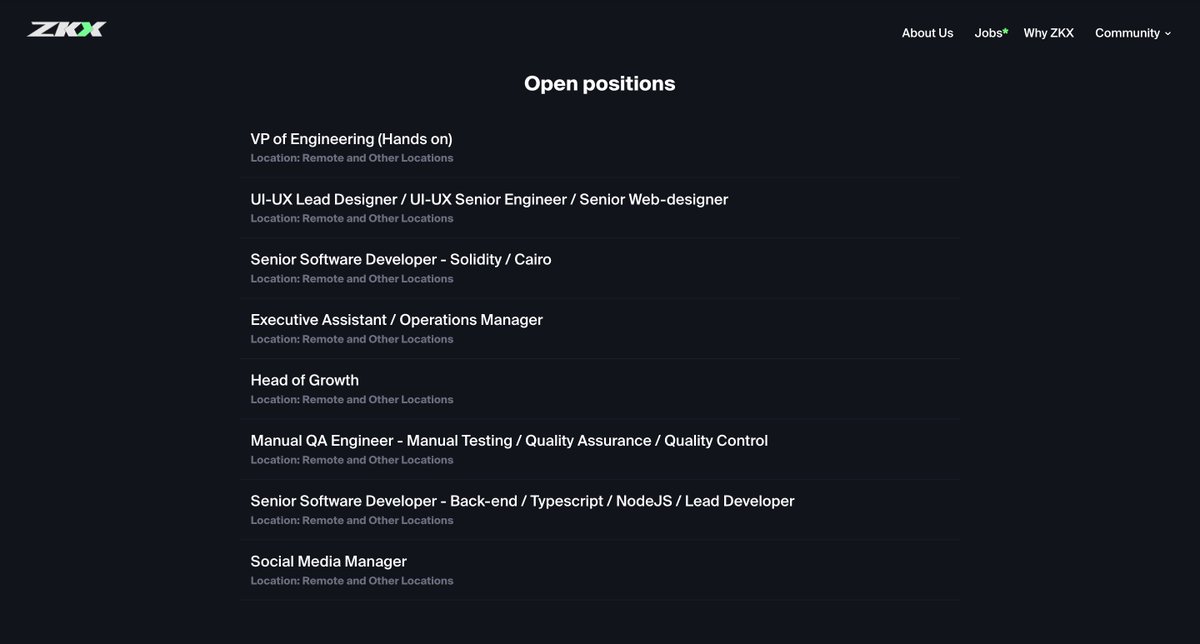View the Head of Growth position
1200x644 pixels.
click(x=304, y=379)
